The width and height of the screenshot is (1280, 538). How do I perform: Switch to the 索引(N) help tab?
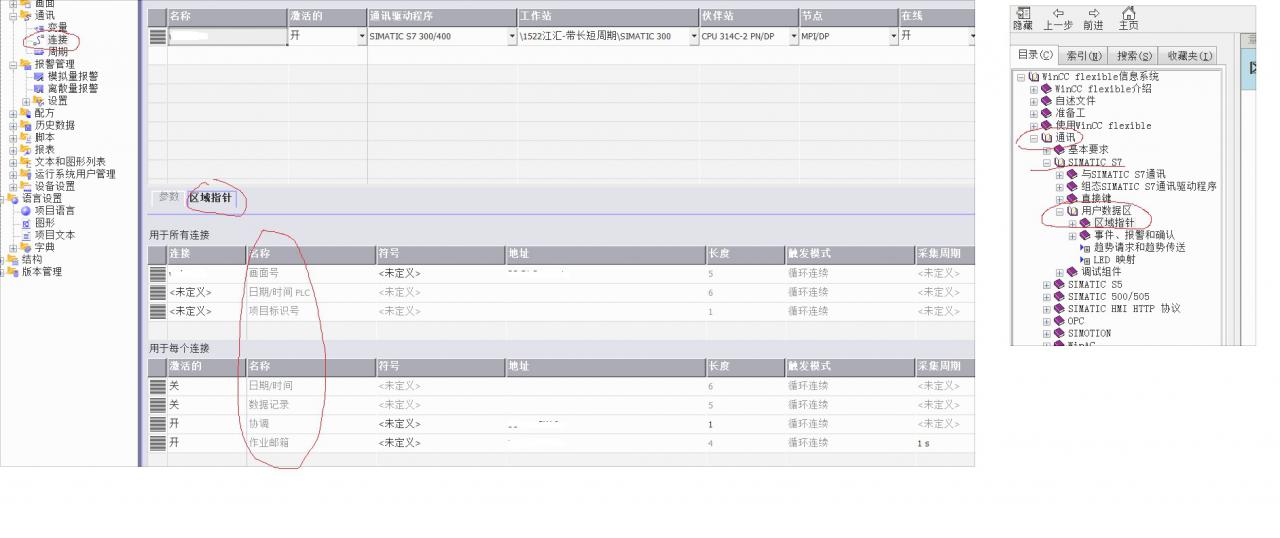(1084, 56)
